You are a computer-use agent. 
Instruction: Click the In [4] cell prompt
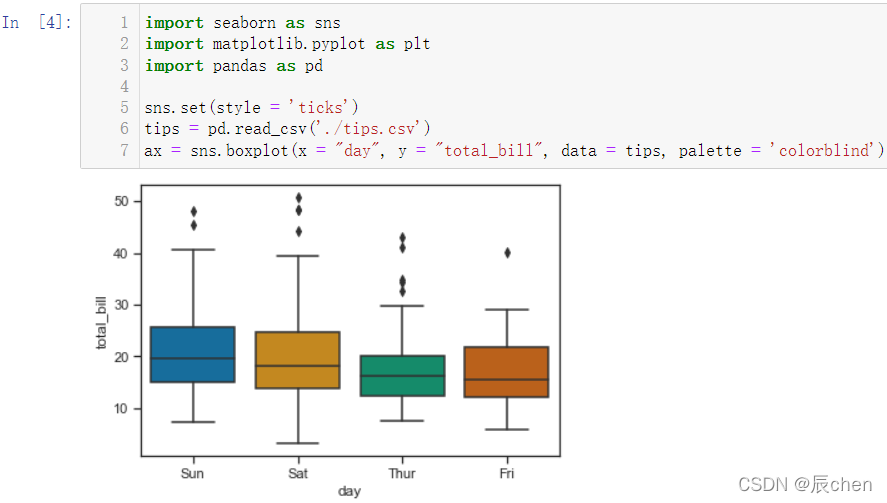(x=37, y=23)
